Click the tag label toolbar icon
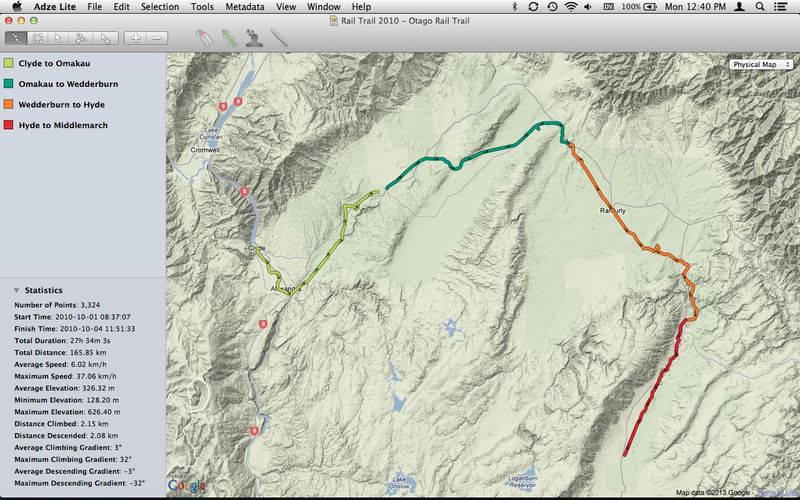The height and width of the screenshot is (500, 800). pos(203,38)
